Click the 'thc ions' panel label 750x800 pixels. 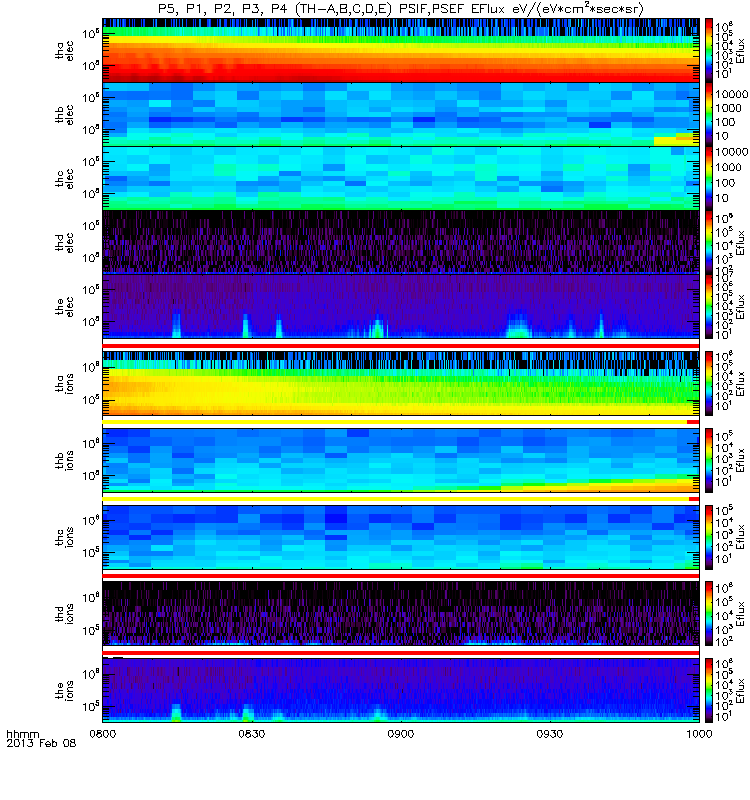coord(64,537)
